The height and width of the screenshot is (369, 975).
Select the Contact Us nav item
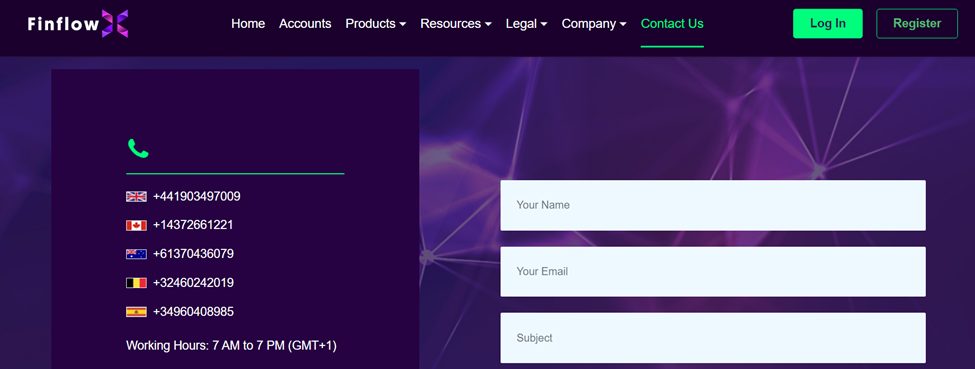(x=672, y=24)
